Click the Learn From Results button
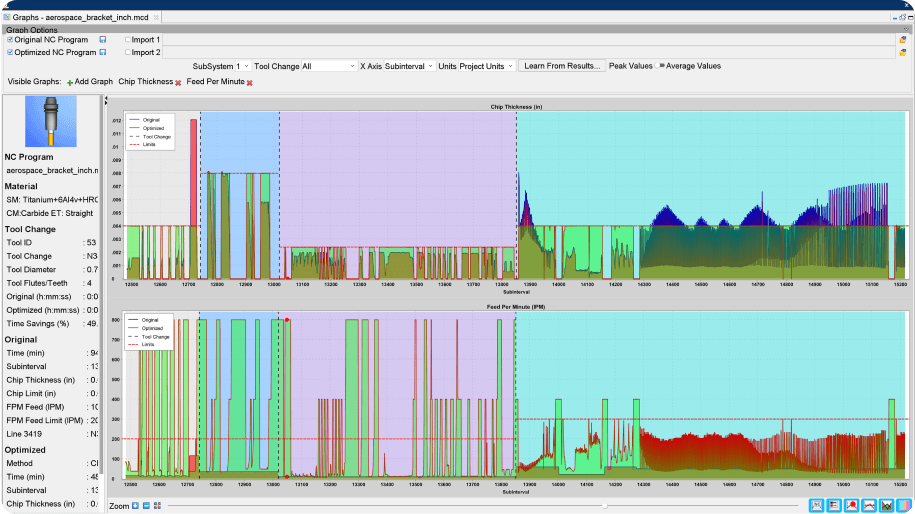This screenshot has width=915, height=514. point(562,66)
